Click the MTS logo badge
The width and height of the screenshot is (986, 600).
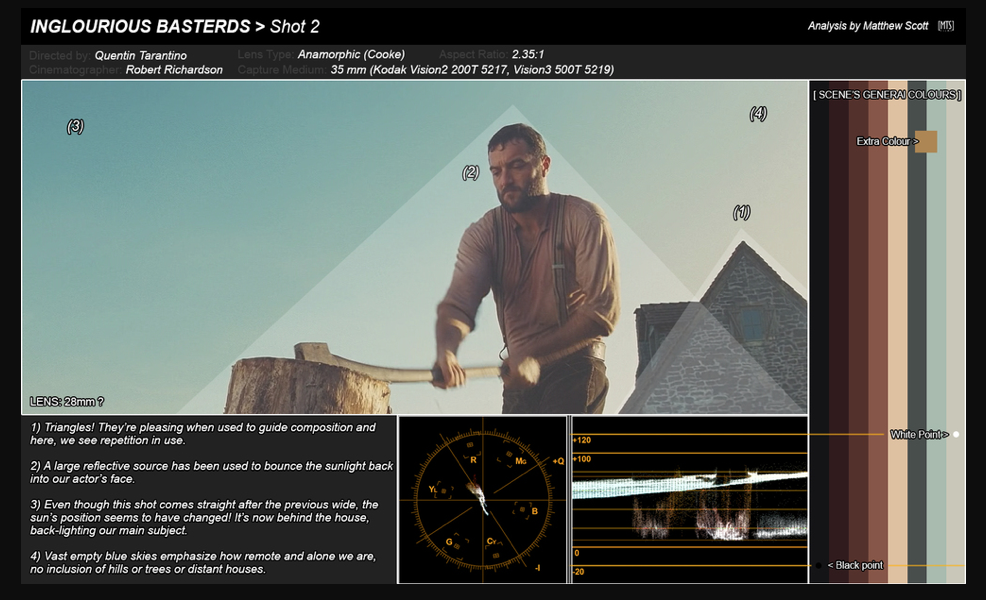pyautogui.click(x=946, y=26)
